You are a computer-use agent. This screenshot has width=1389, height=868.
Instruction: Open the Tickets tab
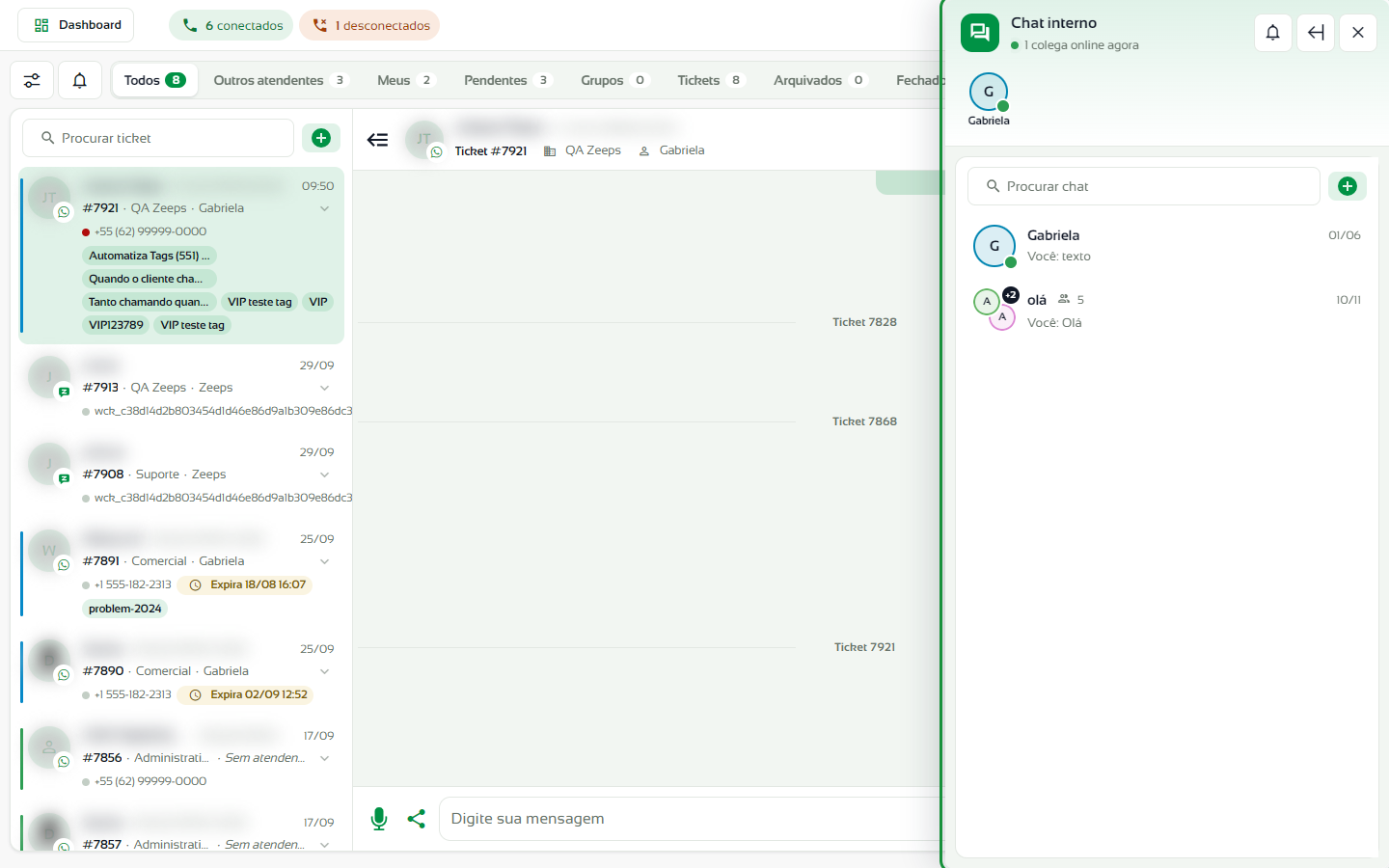(711, 80)
